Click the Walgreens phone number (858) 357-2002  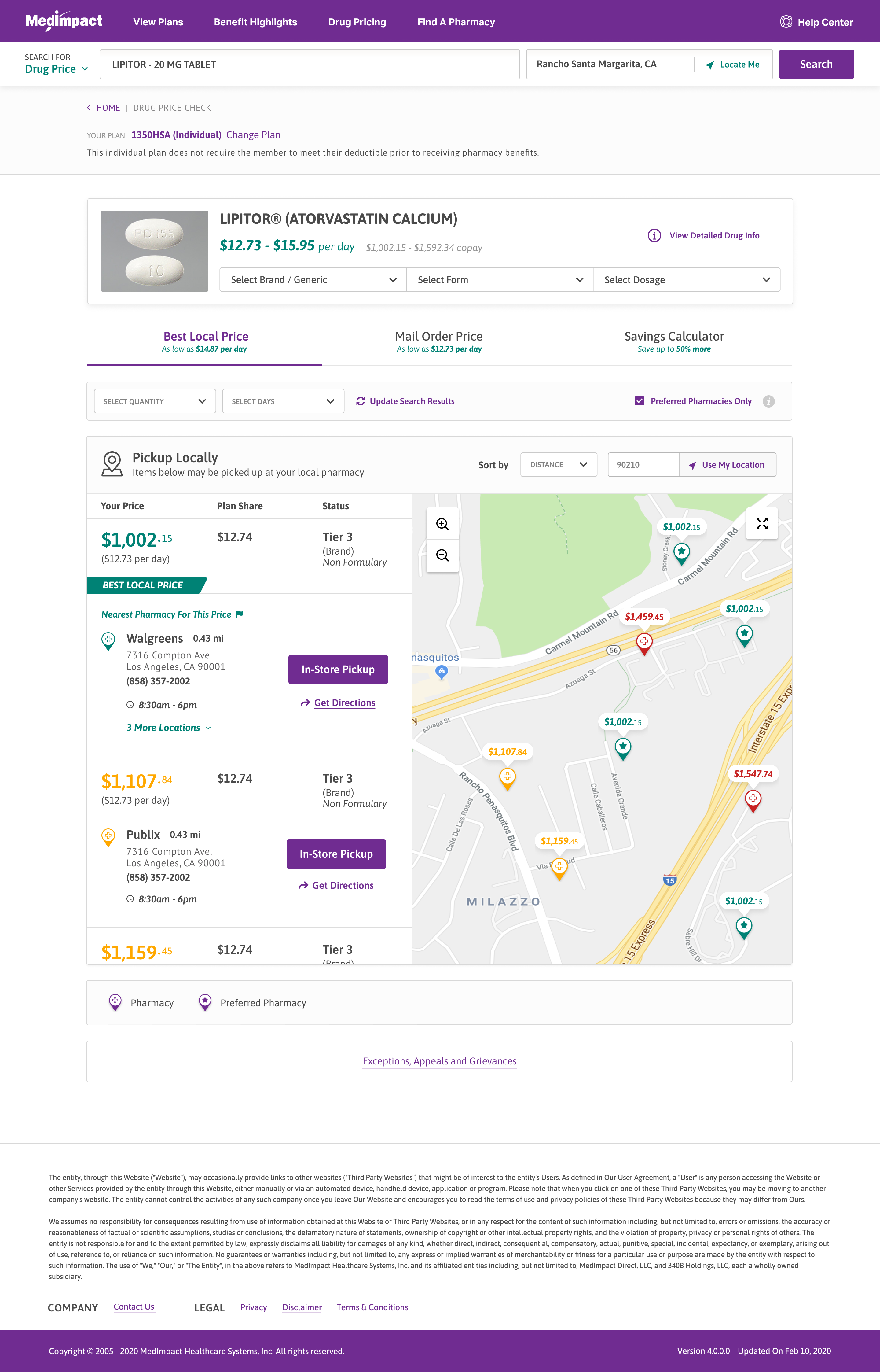(158, 681)
